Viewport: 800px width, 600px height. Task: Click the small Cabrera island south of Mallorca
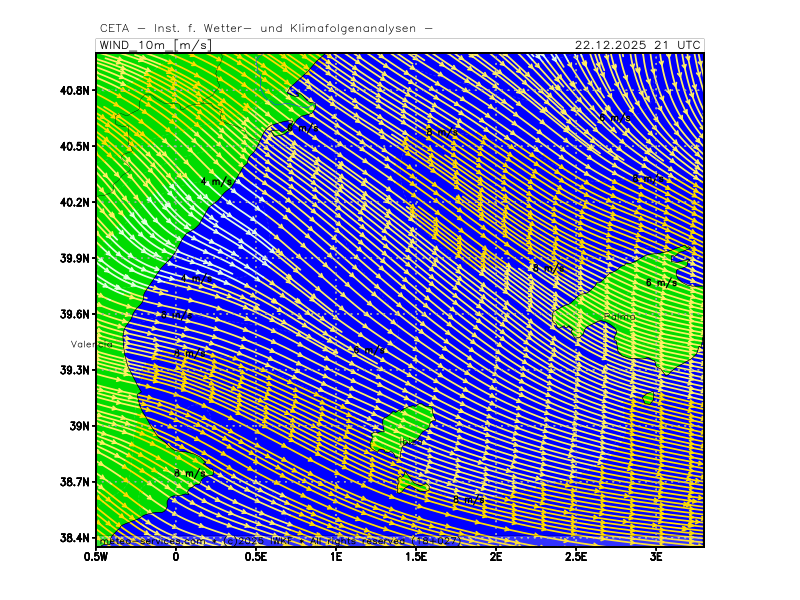[x=648, y=398]
